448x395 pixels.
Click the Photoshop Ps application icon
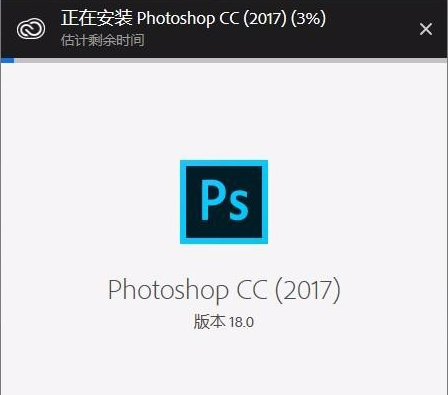(x=224, y=202)
